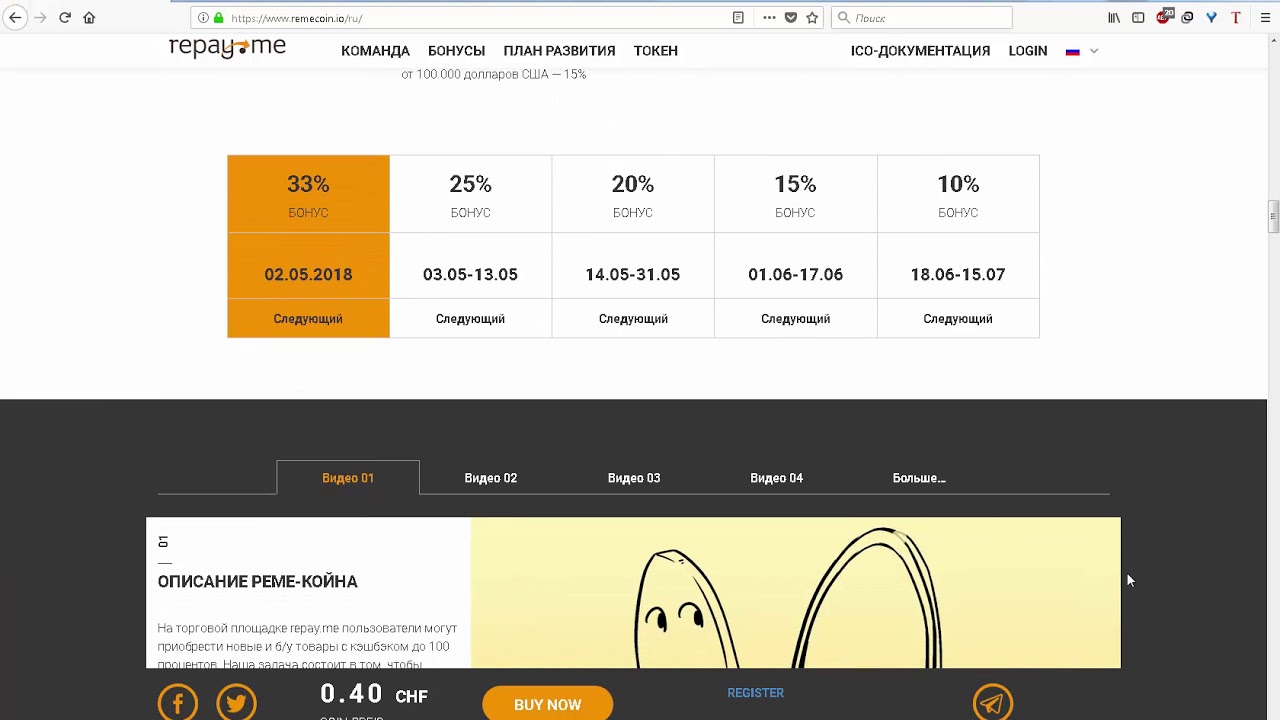Image resolution: width=1280 pixels, height=720 pixels.
Task: Open the Facebook icon in the footer bar
Action: (x=178, y=704)
